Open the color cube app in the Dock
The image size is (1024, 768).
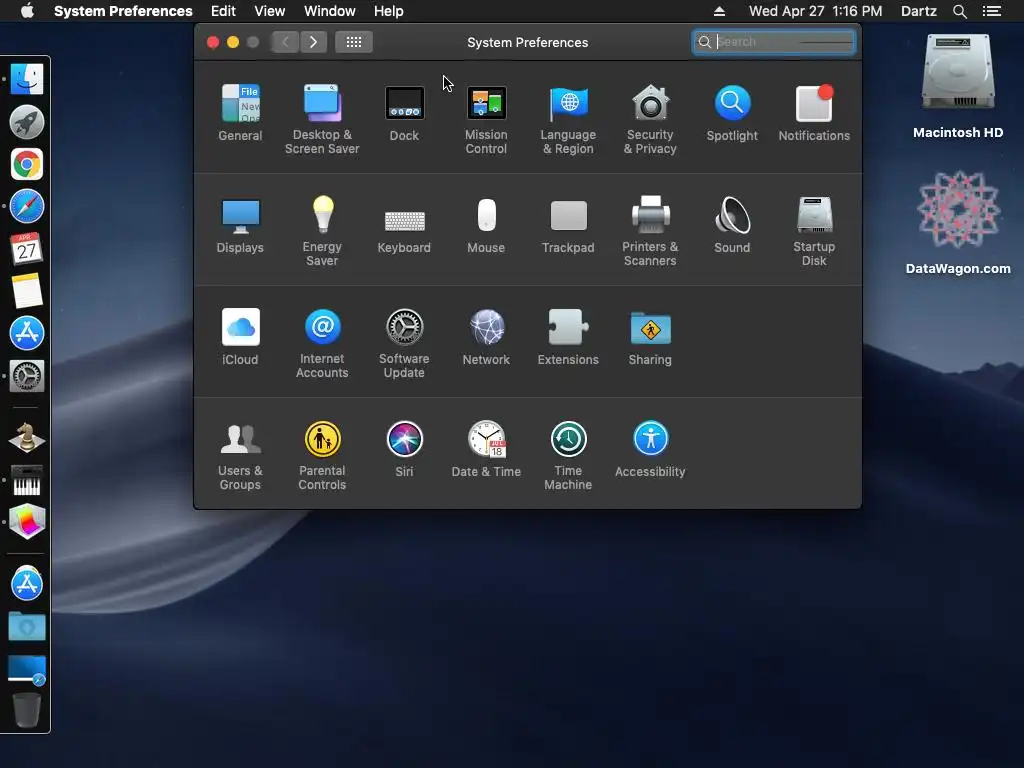[x=27, y=522]
